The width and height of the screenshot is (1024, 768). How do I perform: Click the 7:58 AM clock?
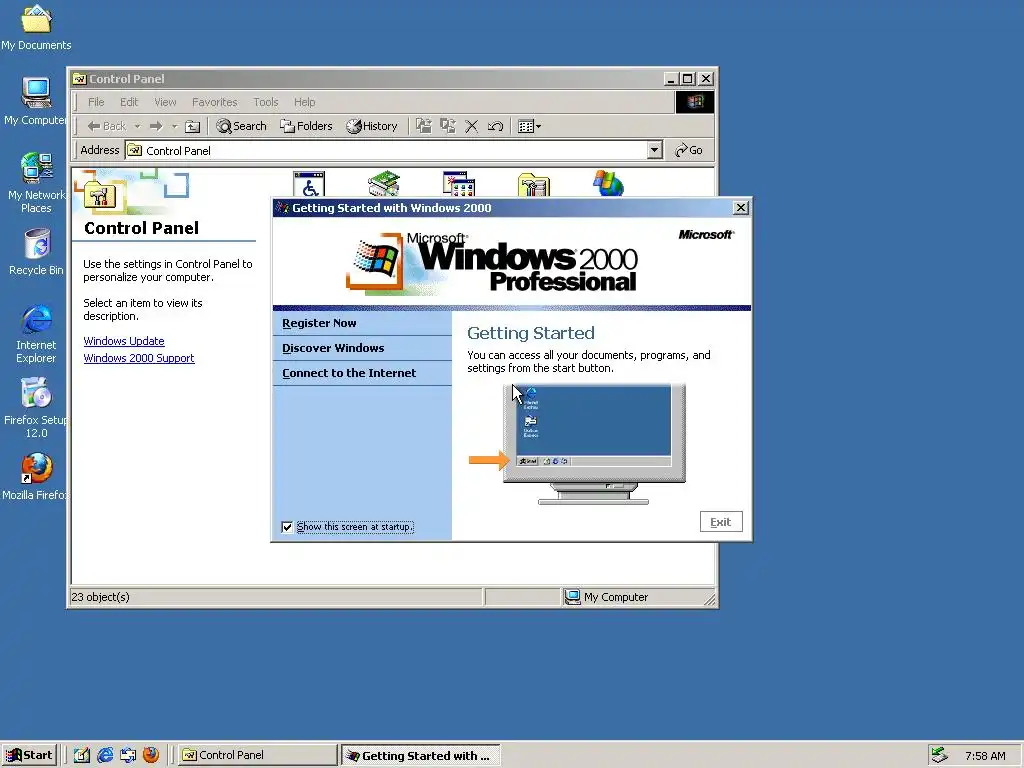(x=985, y=756)
